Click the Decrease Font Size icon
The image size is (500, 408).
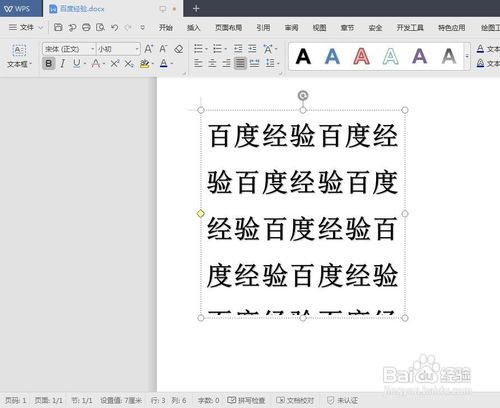tap(163, 49)
